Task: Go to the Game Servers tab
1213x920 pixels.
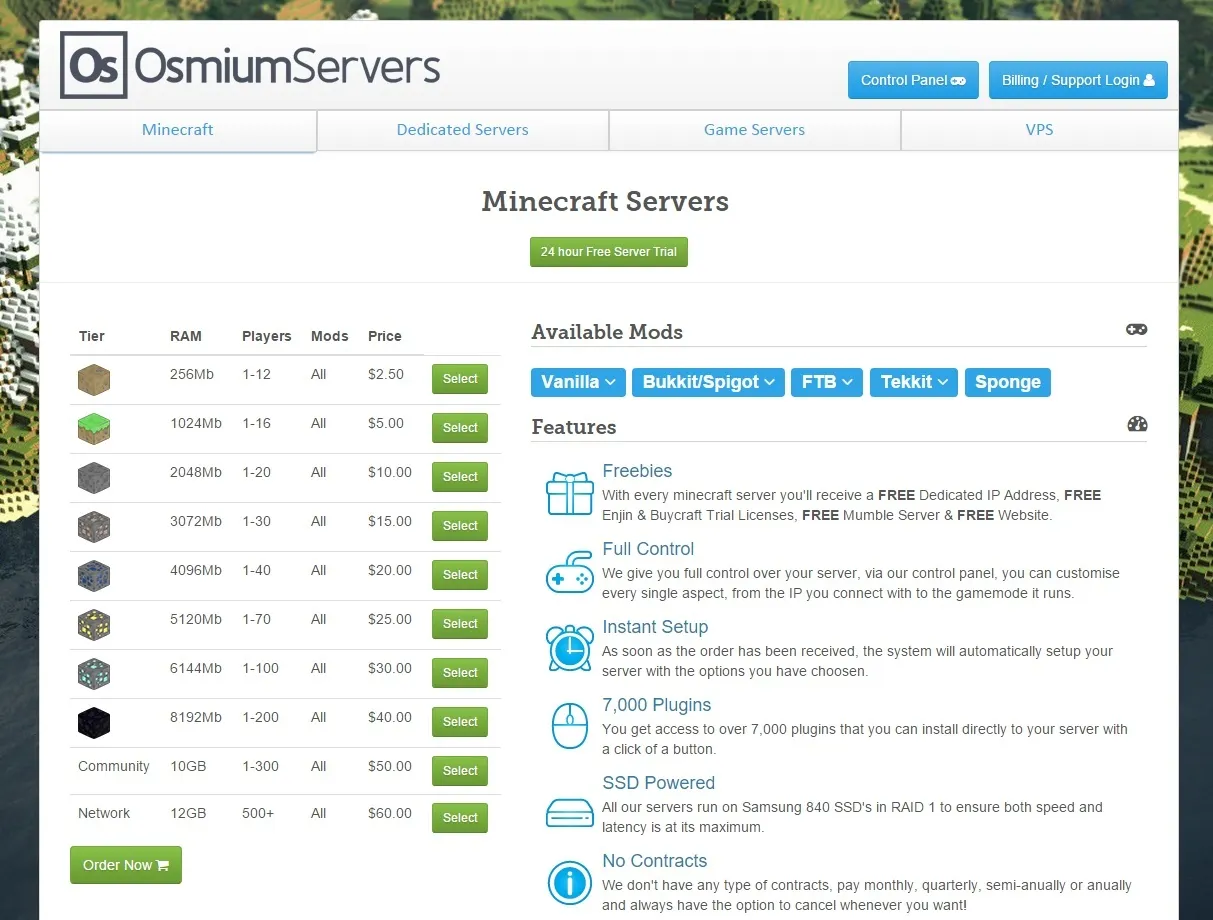Action: coord(754,130)
